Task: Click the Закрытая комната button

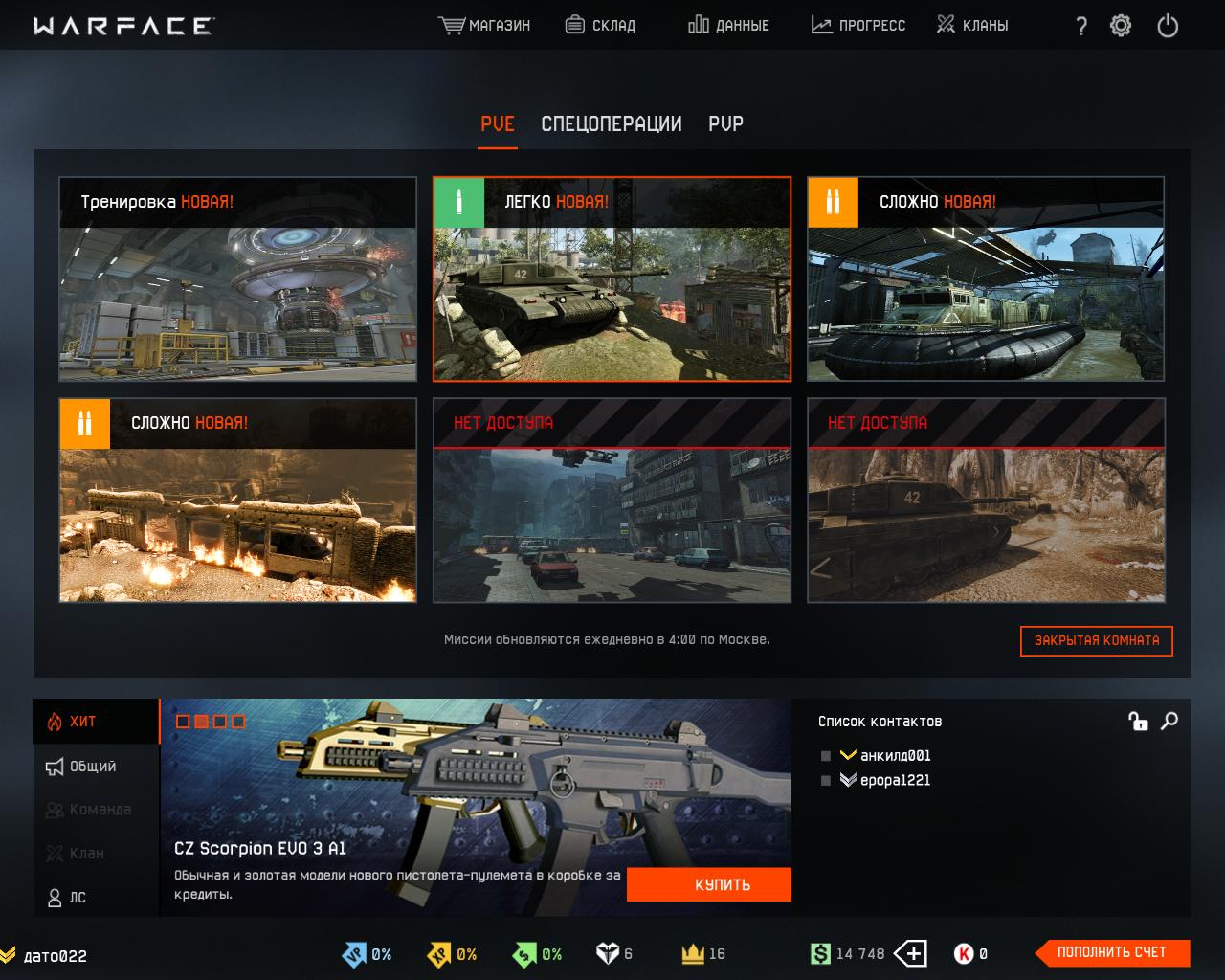Action: coord(1096,640)
